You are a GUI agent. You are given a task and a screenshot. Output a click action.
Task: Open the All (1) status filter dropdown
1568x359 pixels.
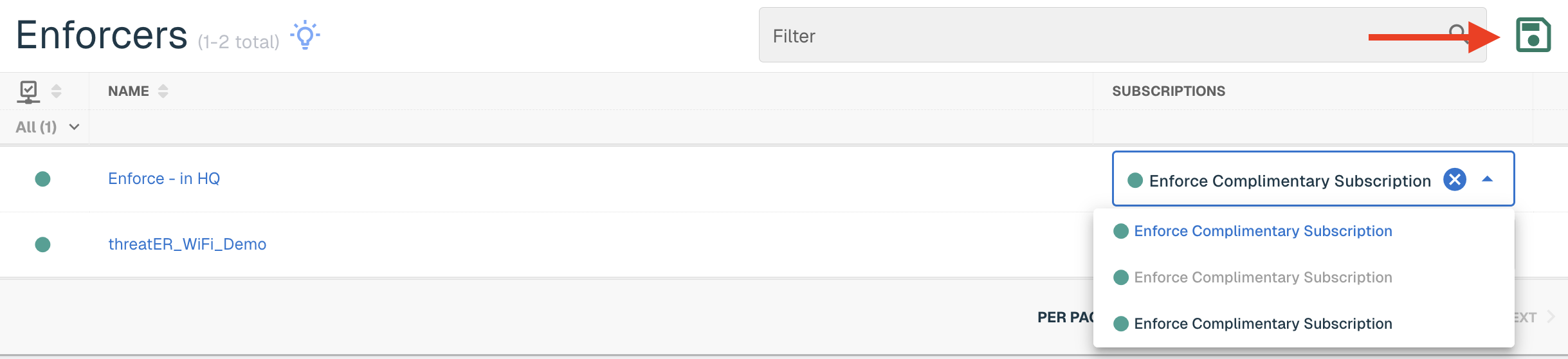tap(48, 127)
